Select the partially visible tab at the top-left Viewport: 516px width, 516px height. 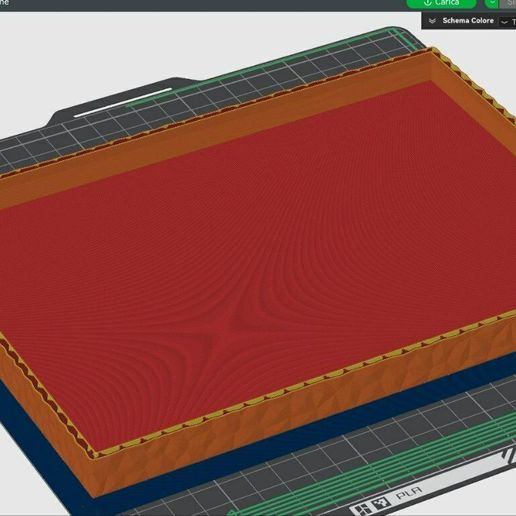tap(5, 2)
